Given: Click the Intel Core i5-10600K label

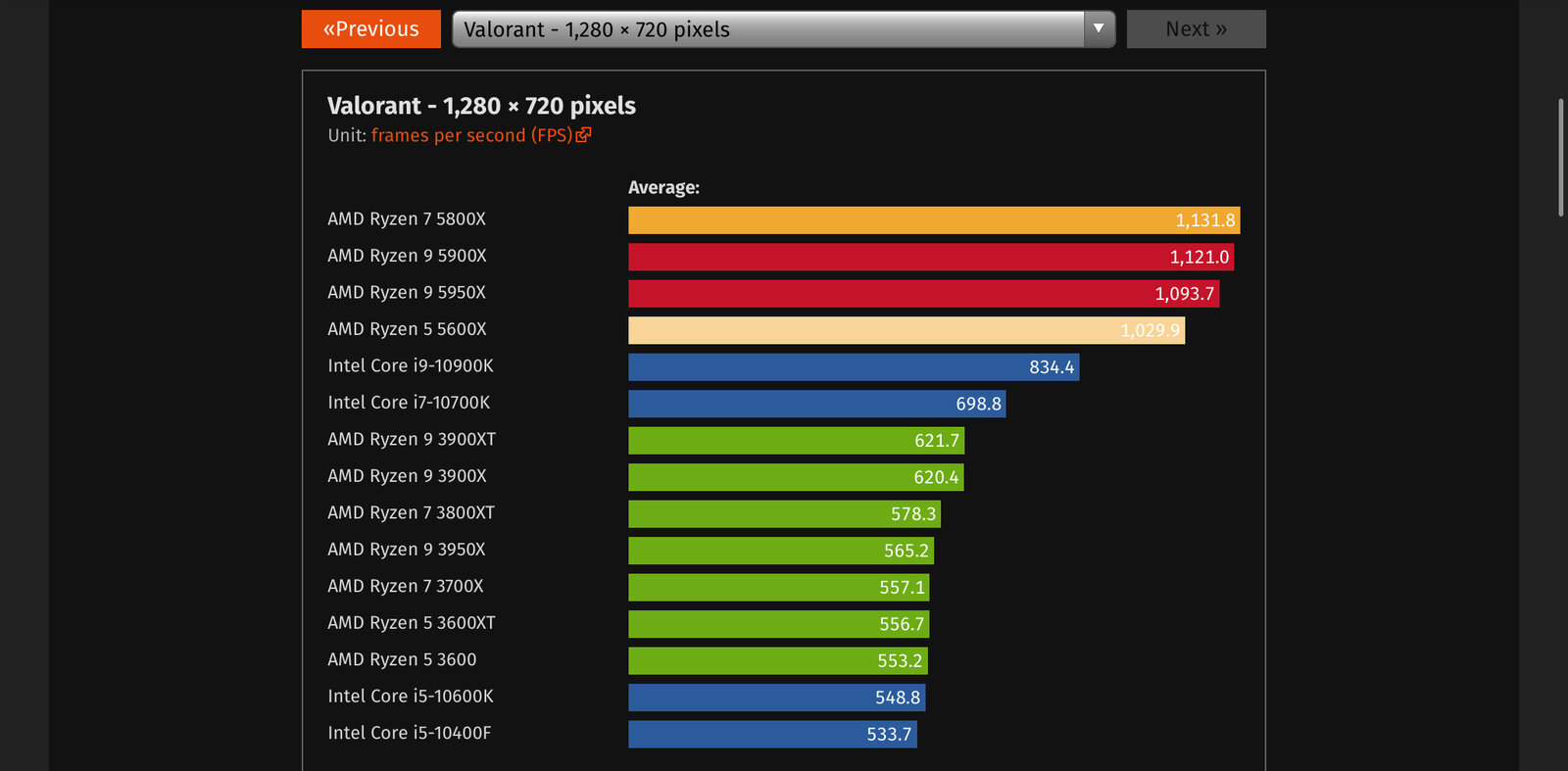Looking at the screenshot, I should point(411,697).
